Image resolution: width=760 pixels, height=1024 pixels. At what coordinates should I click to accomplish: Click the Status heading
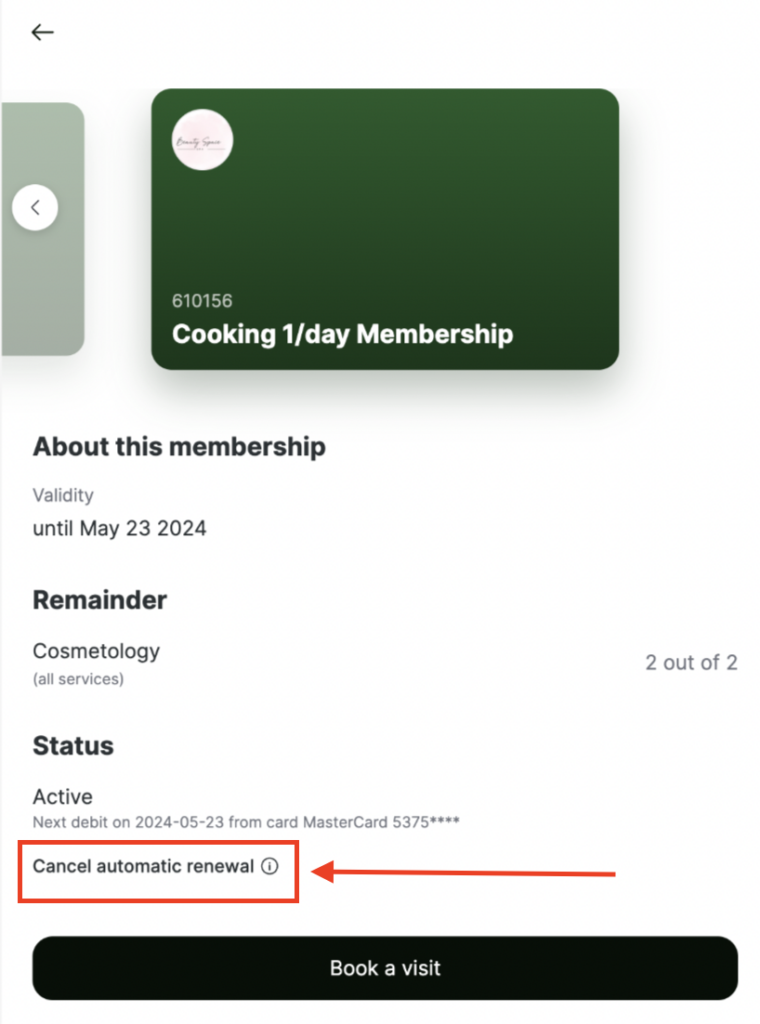point(73,746)
